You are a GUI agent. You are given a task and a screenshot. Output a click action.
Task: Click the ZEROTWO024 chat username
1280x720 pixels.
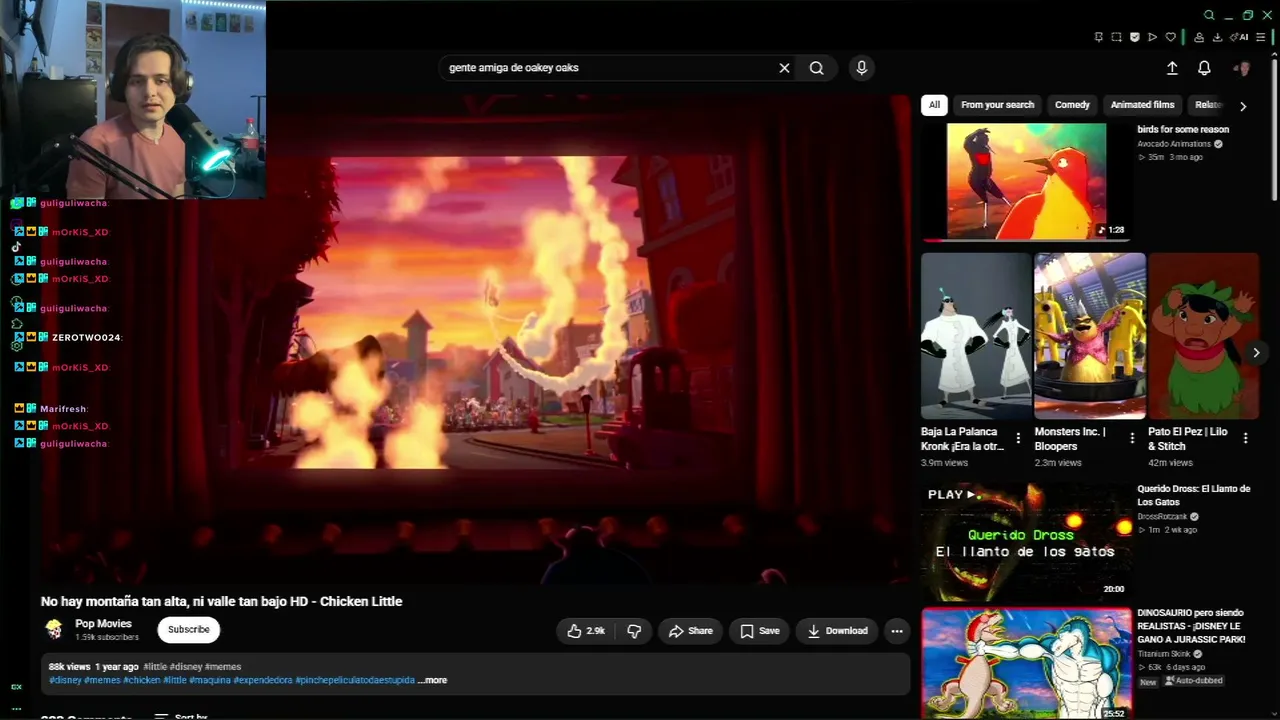coord(86,338)
